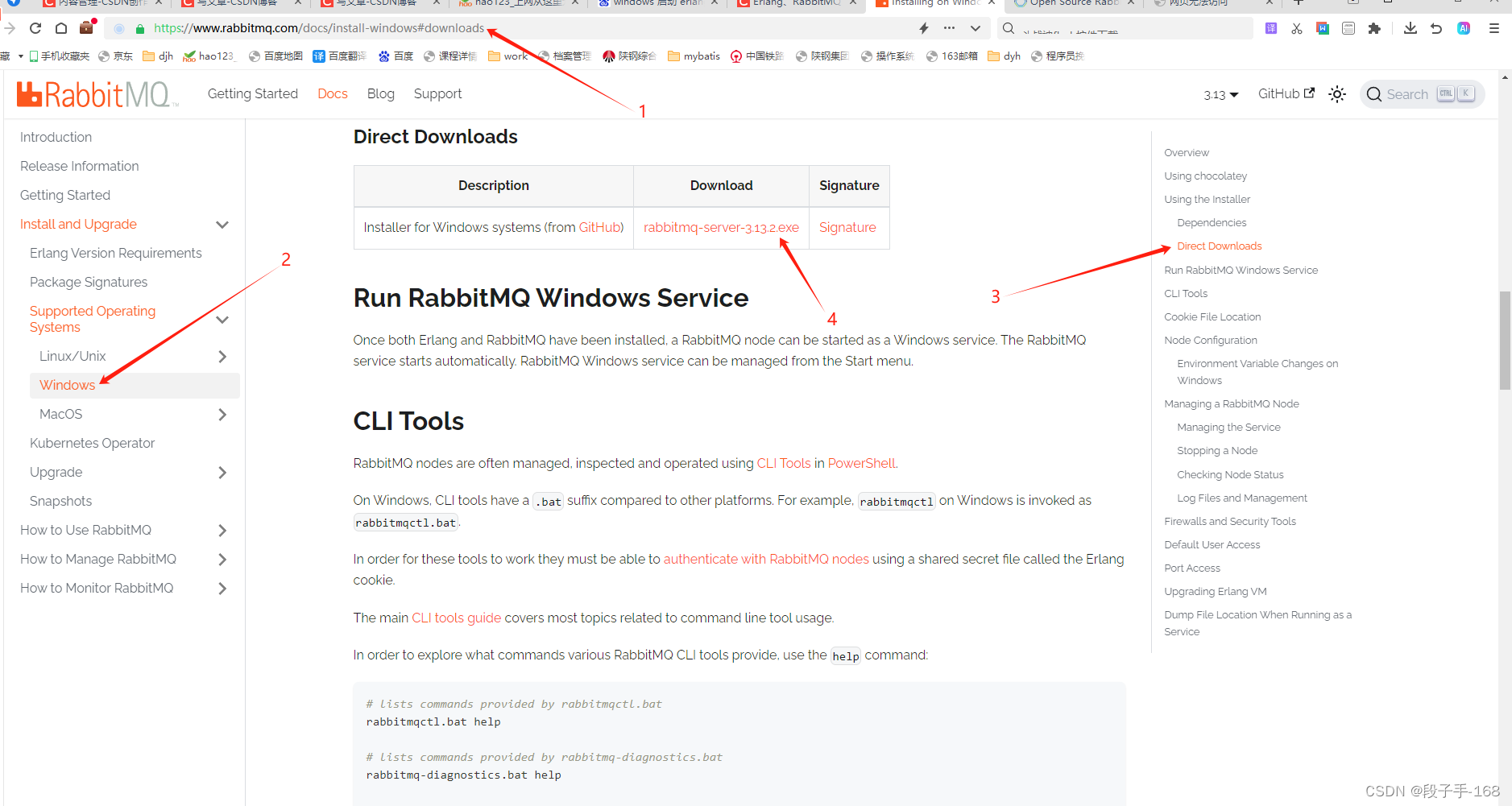Open the purple translate extension icon

pyautogui.click(x=1271, y=28)
